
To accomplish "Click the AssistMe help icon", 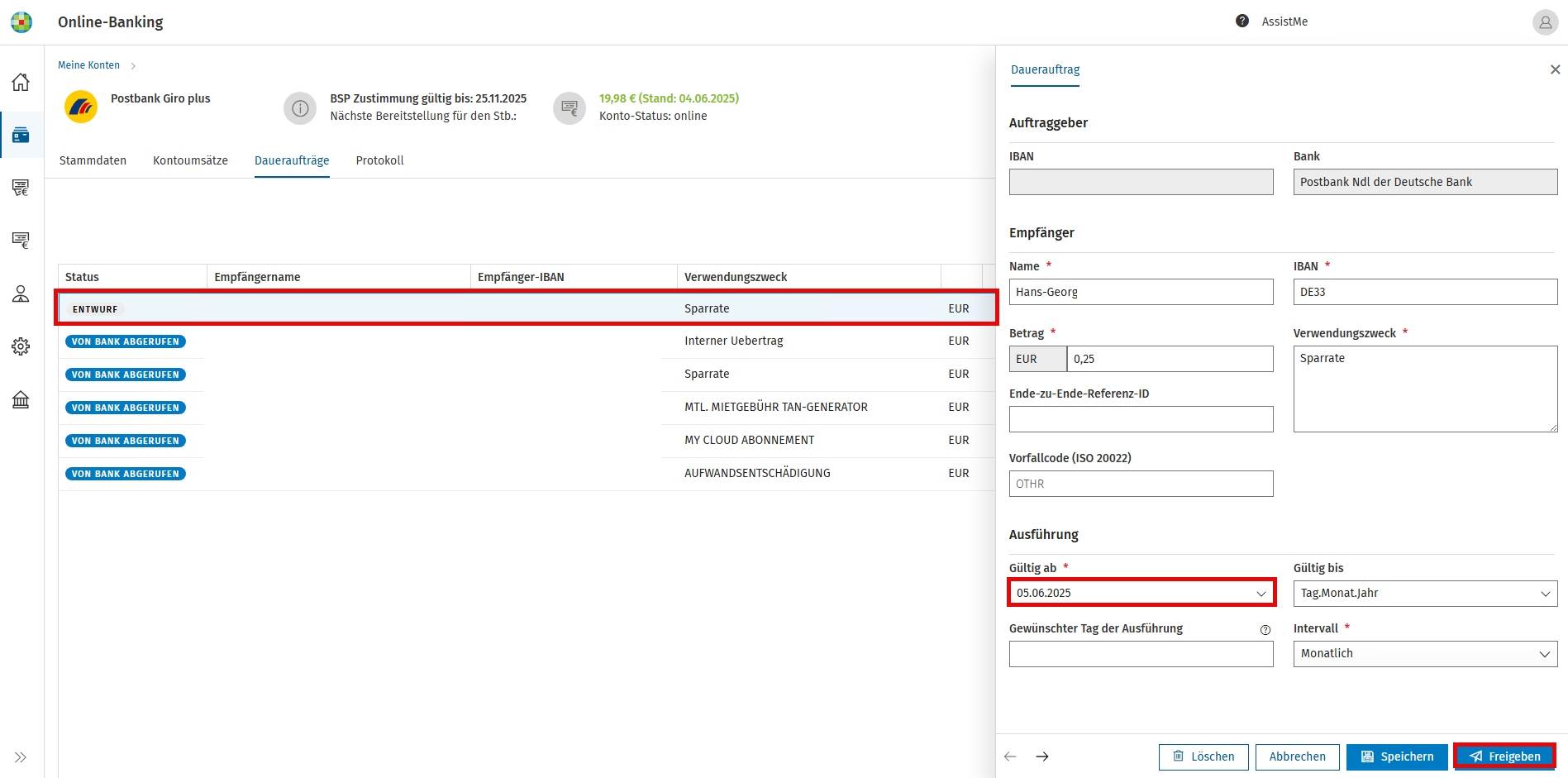I will (x=1242, y=21).
